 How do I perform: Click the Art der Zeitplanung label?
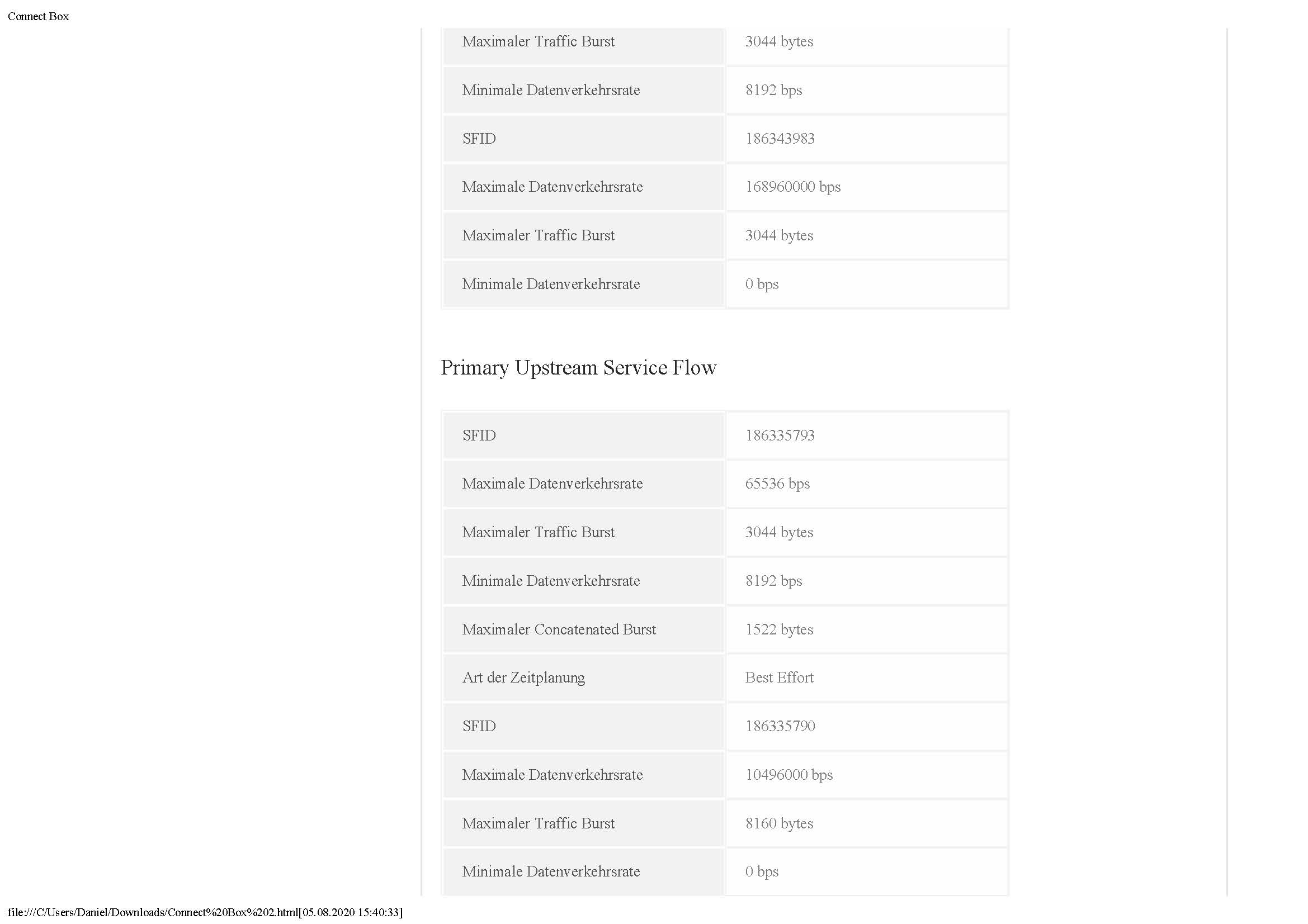pos(523,678)
